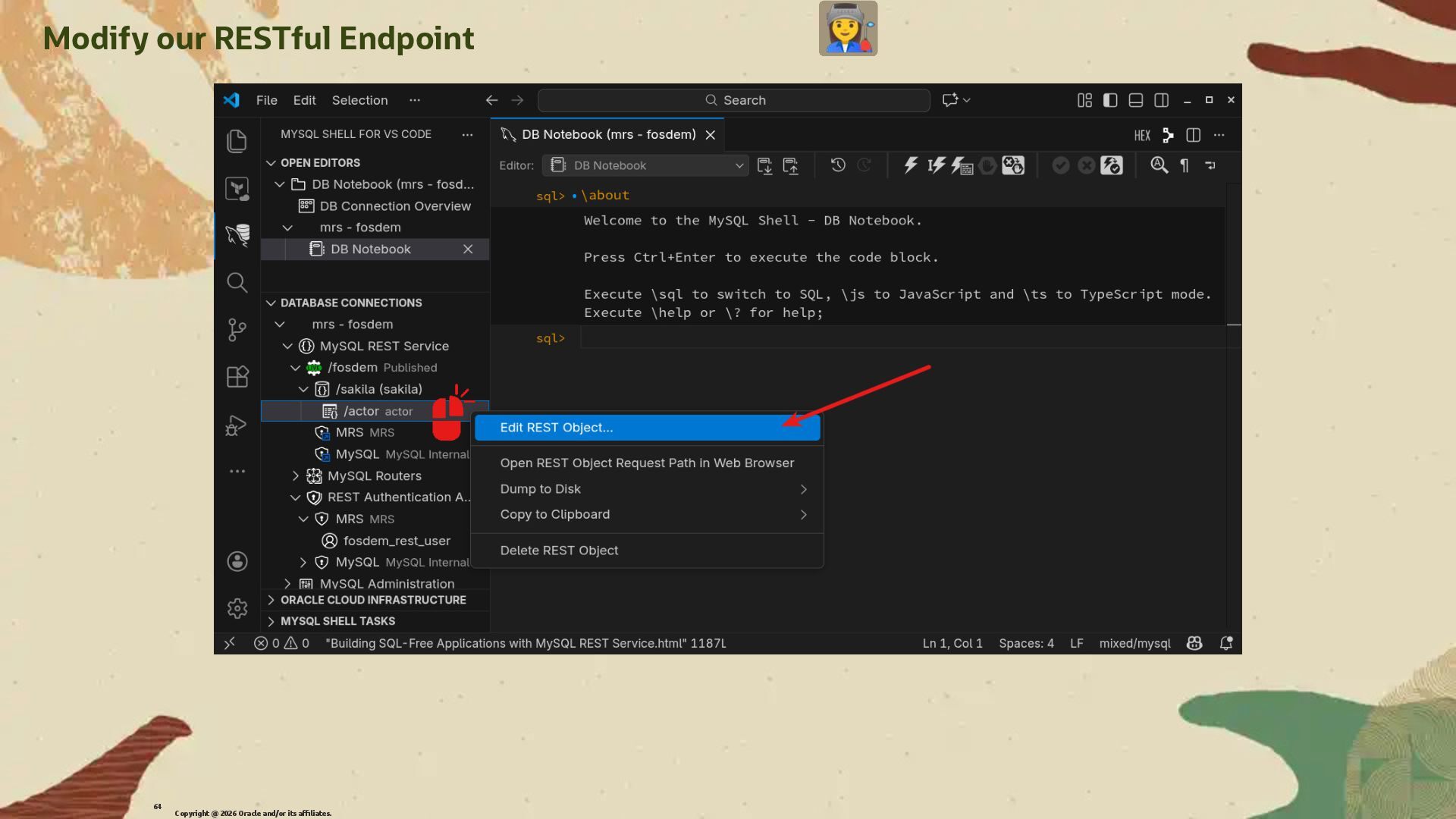
Task: Open the Extensions view icon
Action: tap(237, 377)
